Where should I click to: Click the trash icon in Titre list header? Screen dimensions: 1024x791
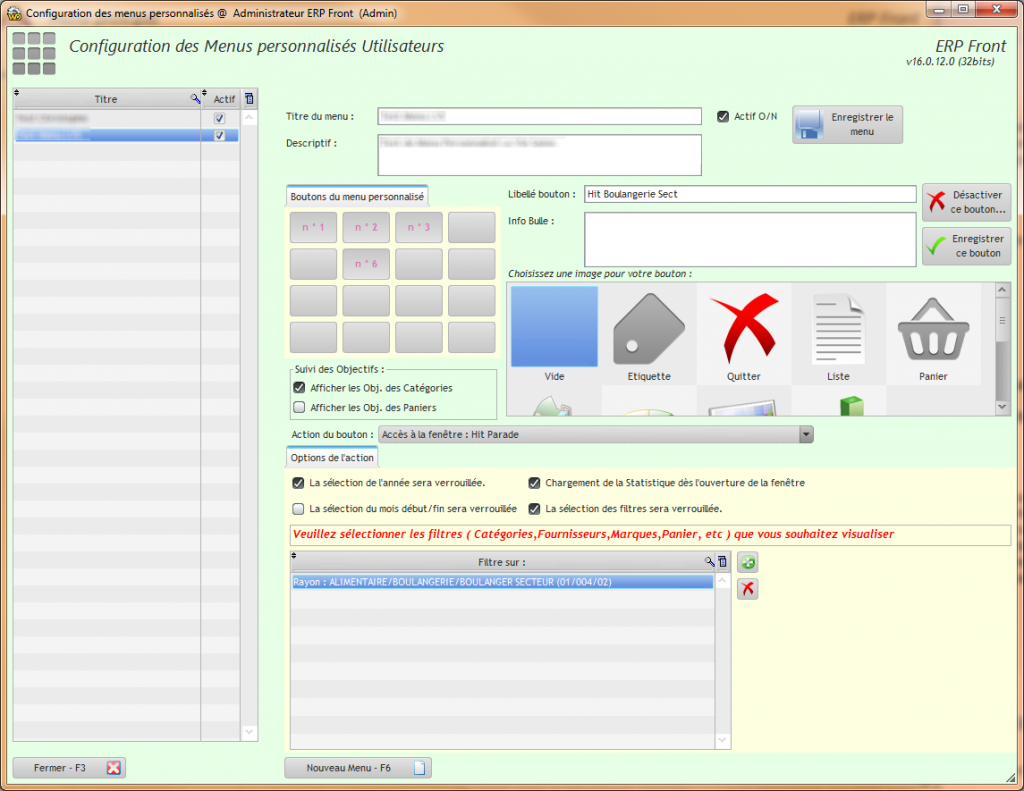[249, 98]
